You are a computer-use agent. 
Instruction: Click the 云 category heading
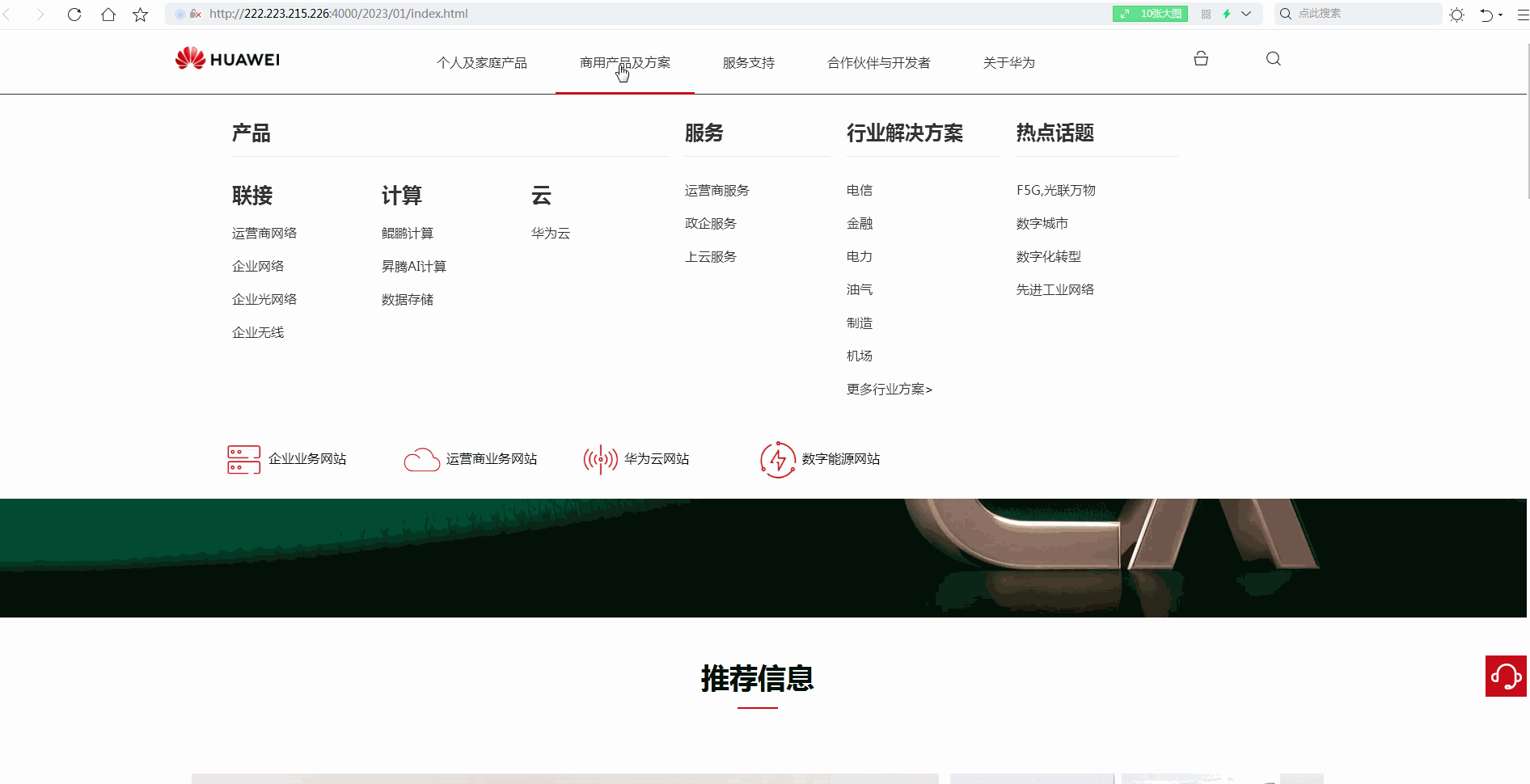click(541, 195)
